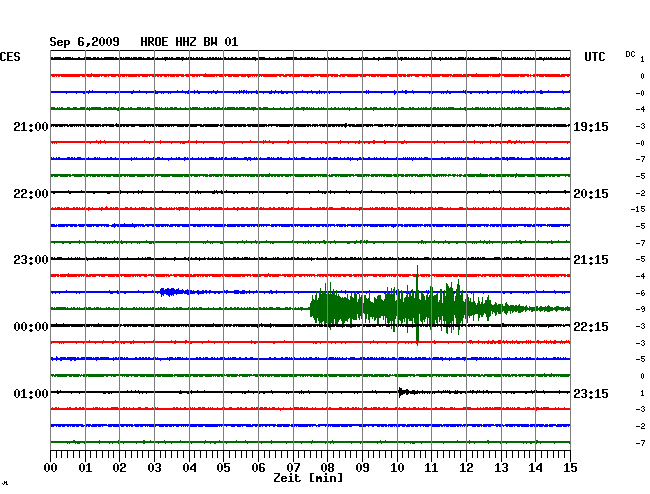This screenshot has height=494, width=650.
Task: Click the DC offset value "-6"
Action: (640, 293)
